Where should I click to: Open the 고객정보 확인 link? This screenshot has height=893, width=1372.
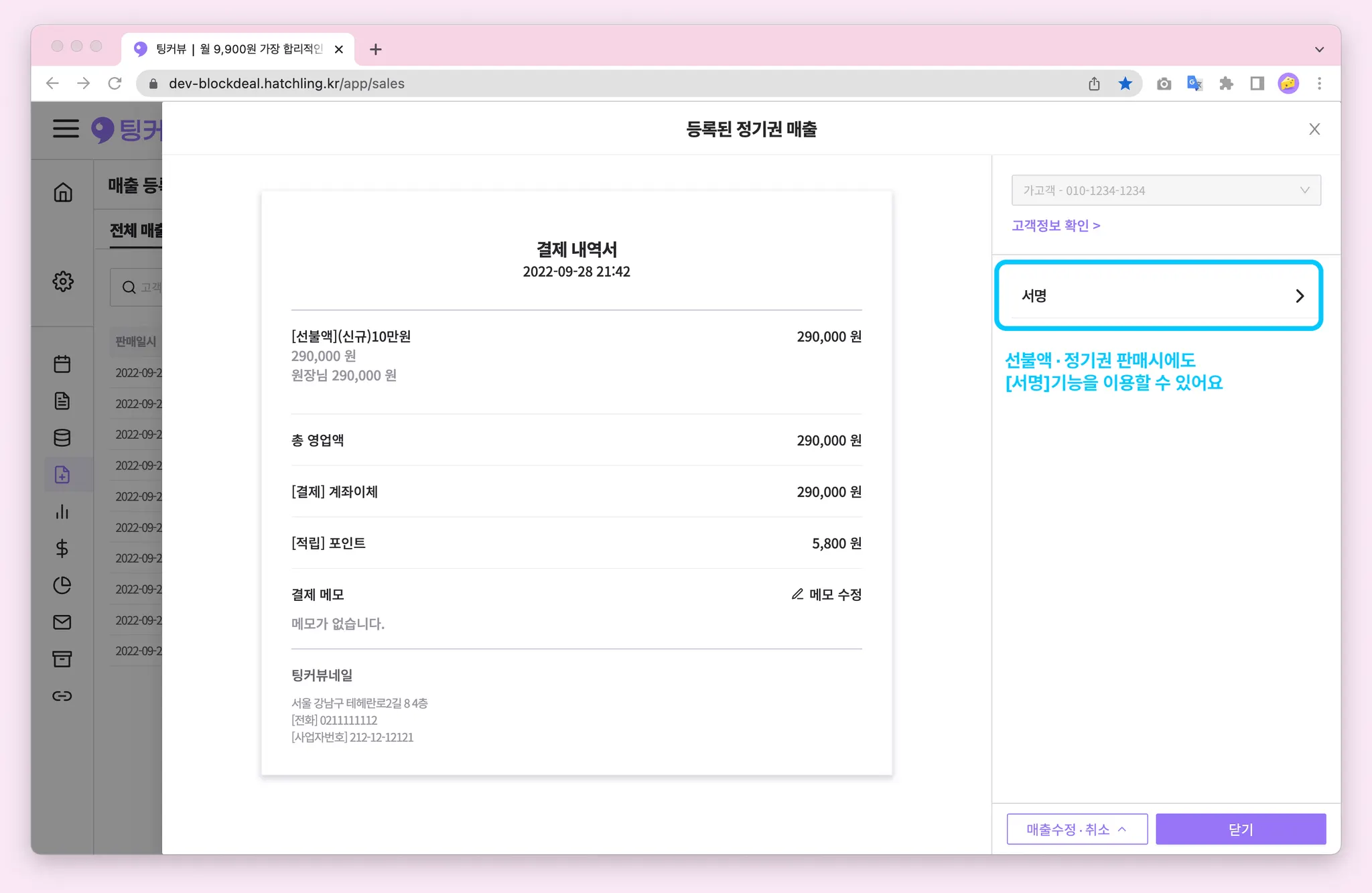coord(1056,226)
